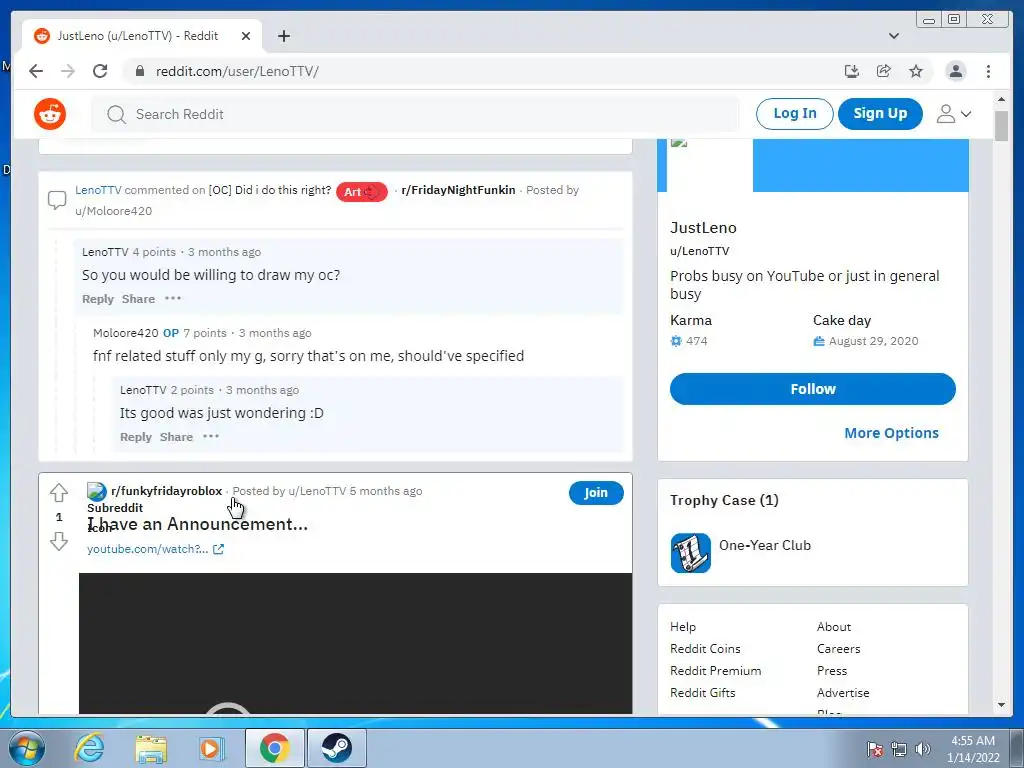Click the external link icon after youtube.com/watch
Viewport: 1024px width, 768px height.
(218, 549)
